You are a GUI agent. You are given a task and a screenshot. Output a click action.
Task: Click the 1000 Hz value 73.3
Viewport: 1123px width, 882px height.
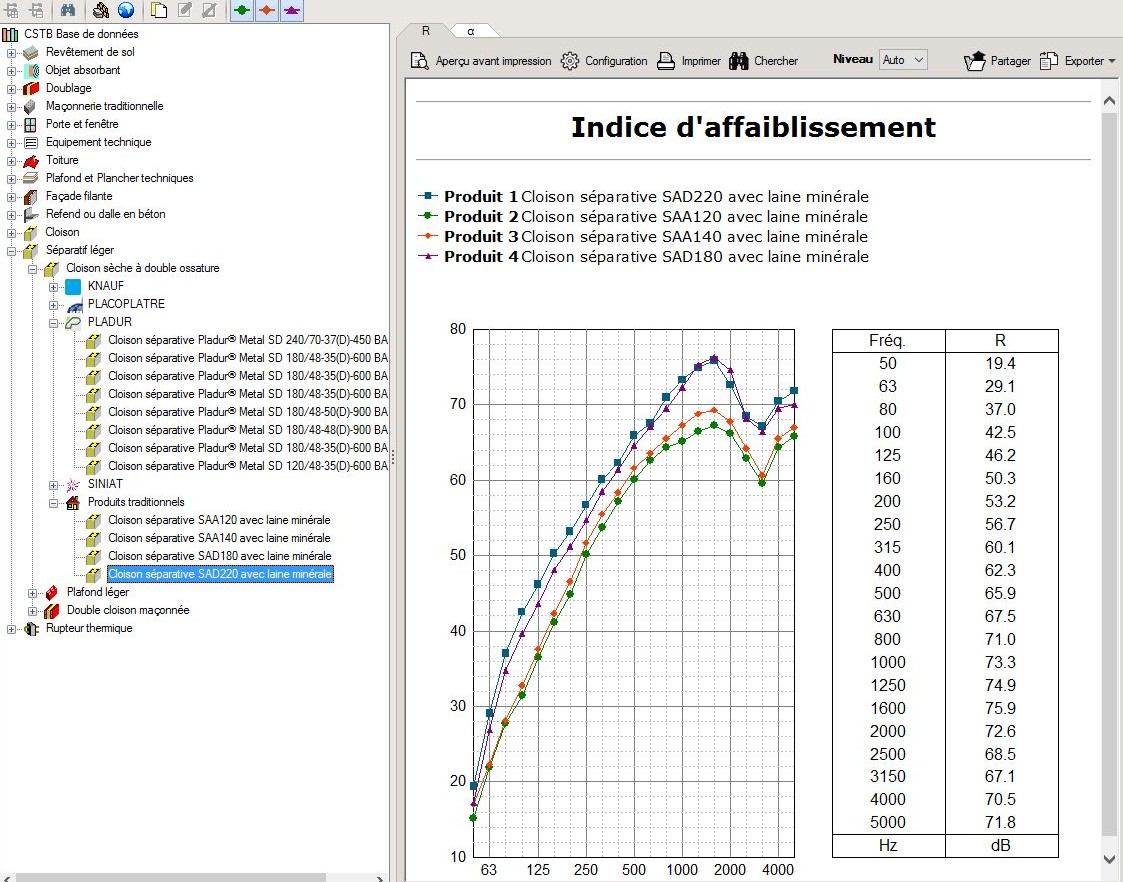(x=1000, y=662)
